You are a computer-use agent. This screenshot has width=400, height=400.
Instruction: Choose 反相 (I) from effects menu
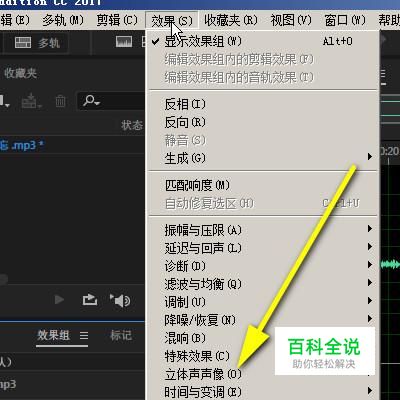(263, 104)
